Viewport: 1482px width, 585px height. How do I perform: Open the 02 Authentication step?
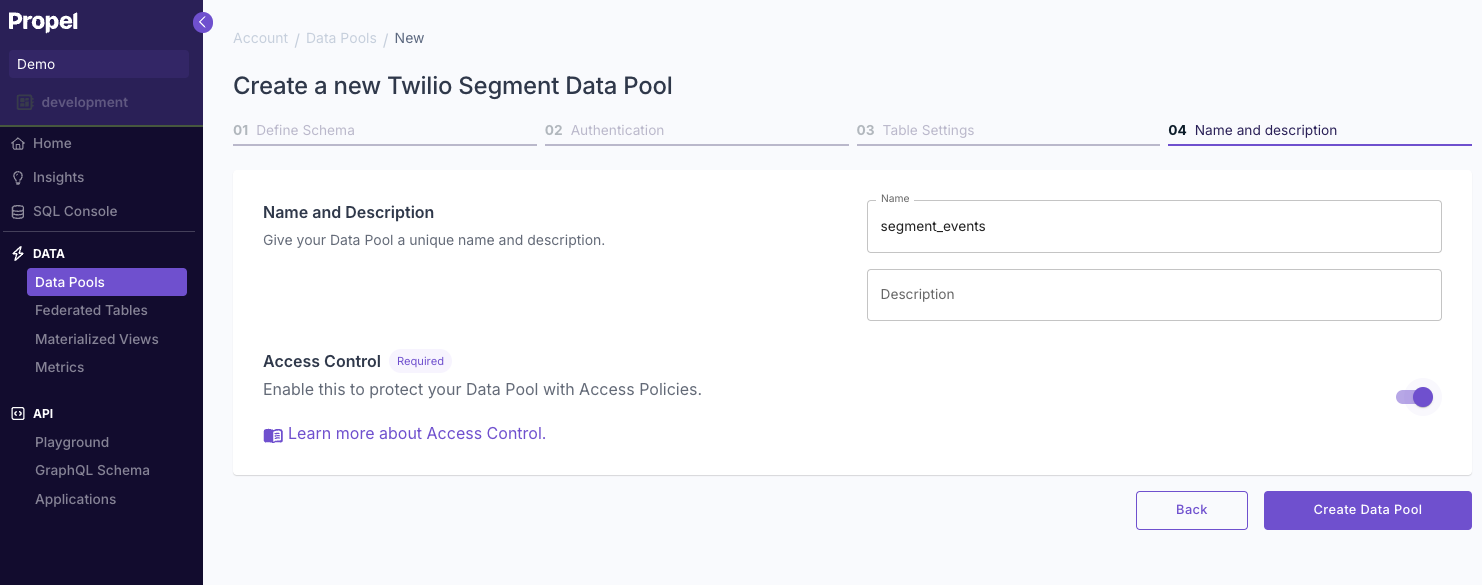pos(616,130)
